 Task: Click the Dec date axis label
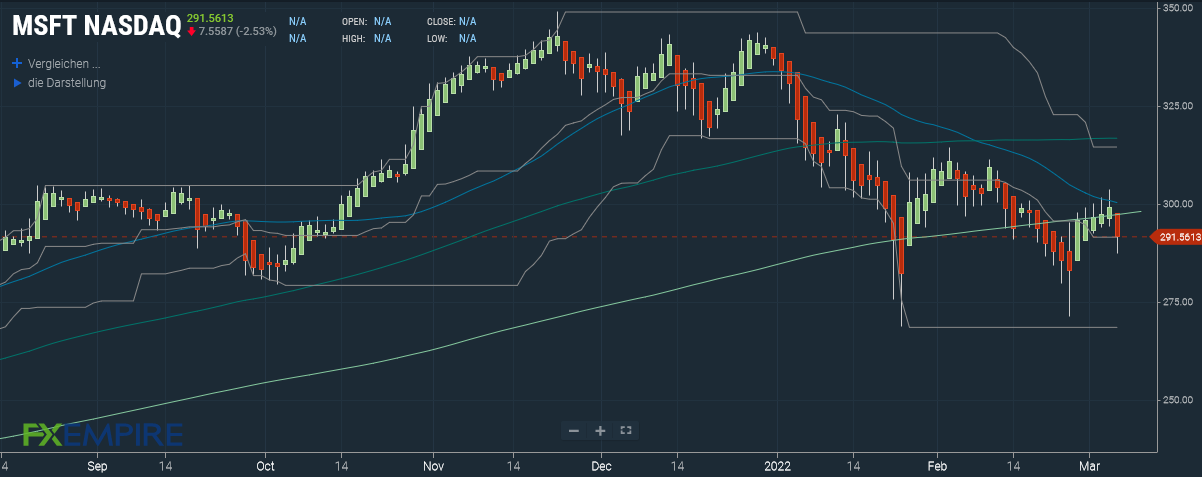601,466
